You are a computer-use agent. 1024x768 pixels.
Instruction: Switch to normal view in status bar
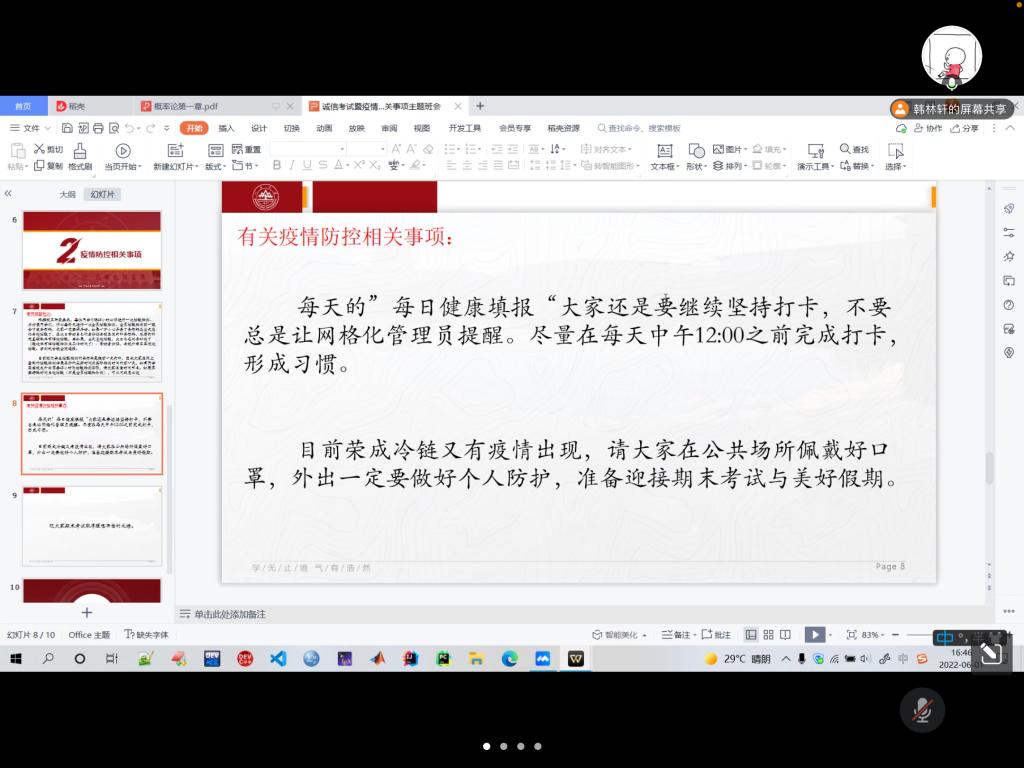click(751, 634)
